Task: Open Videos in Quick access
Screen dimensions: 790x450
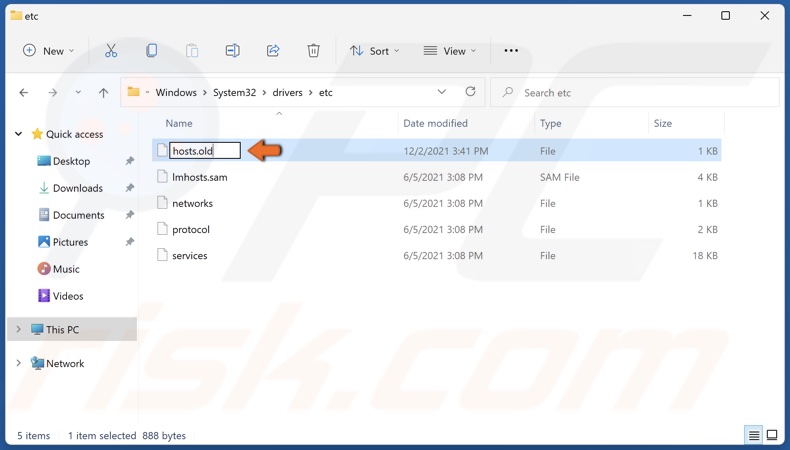Action: [68, 296]
